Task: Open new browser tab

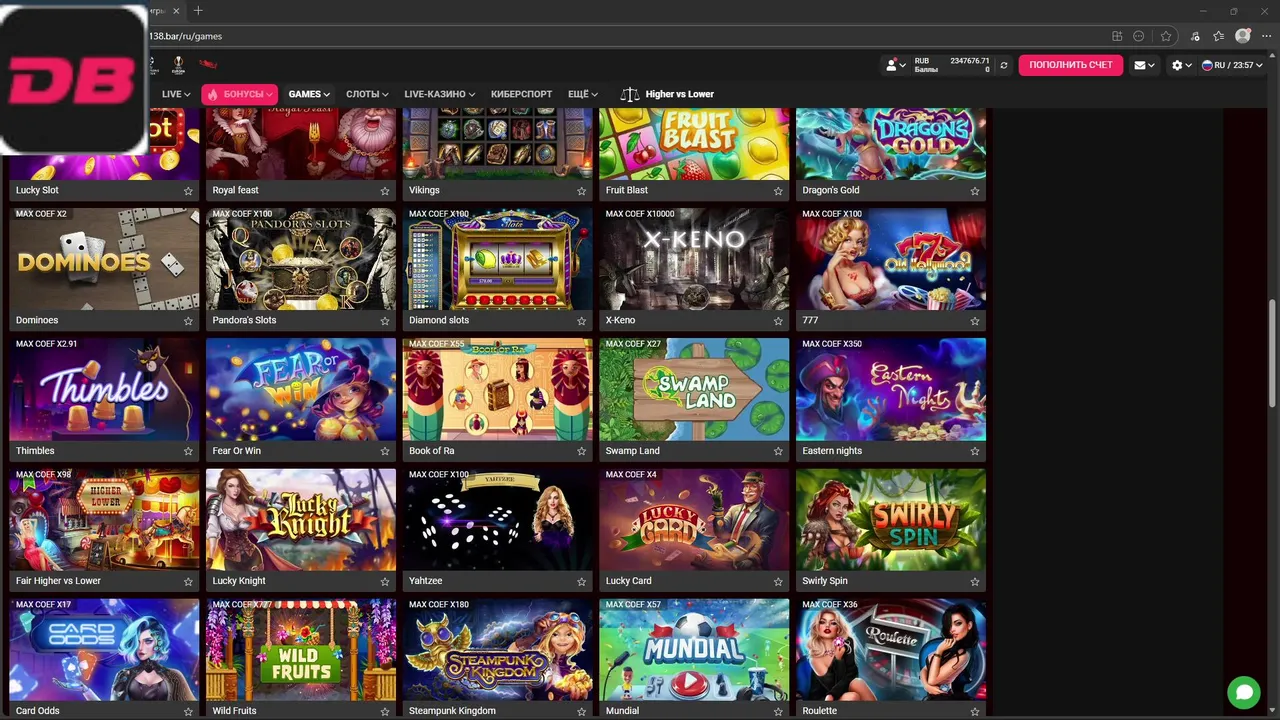Action: [x=198, y=11]
